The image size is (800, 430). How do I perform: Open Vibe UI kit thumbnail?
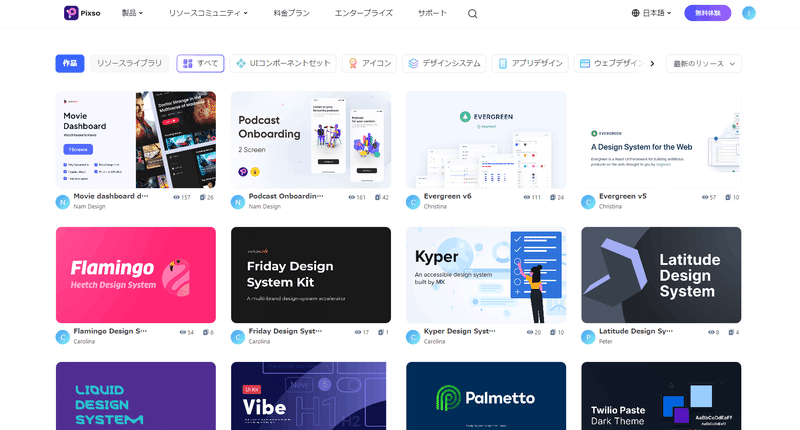tap(311, 396)
